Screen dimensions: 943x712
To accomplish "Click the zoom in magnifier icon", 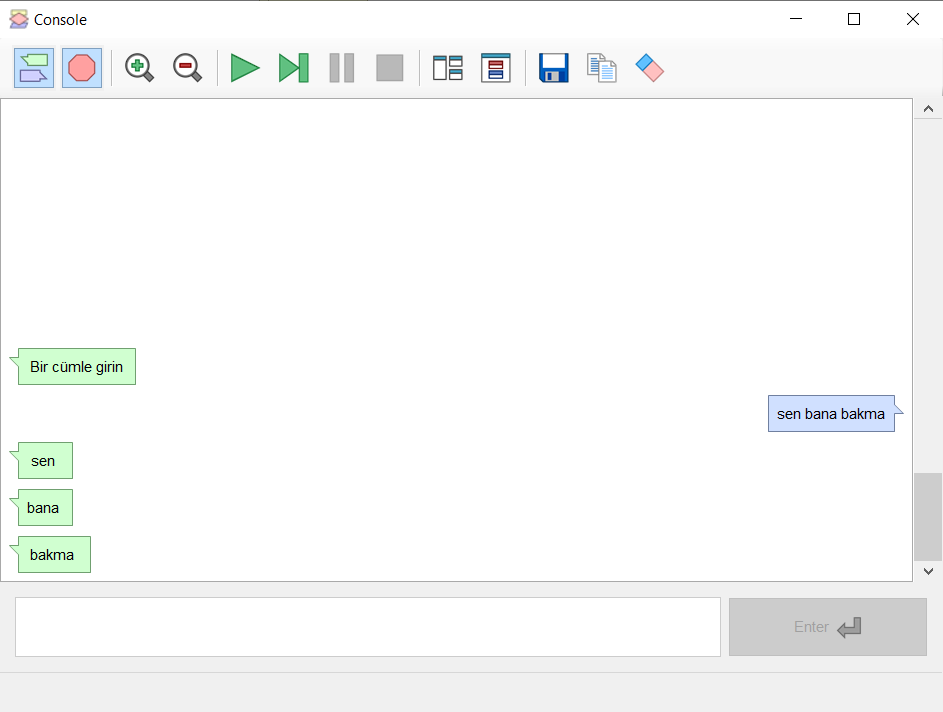I will click(139, 68).
